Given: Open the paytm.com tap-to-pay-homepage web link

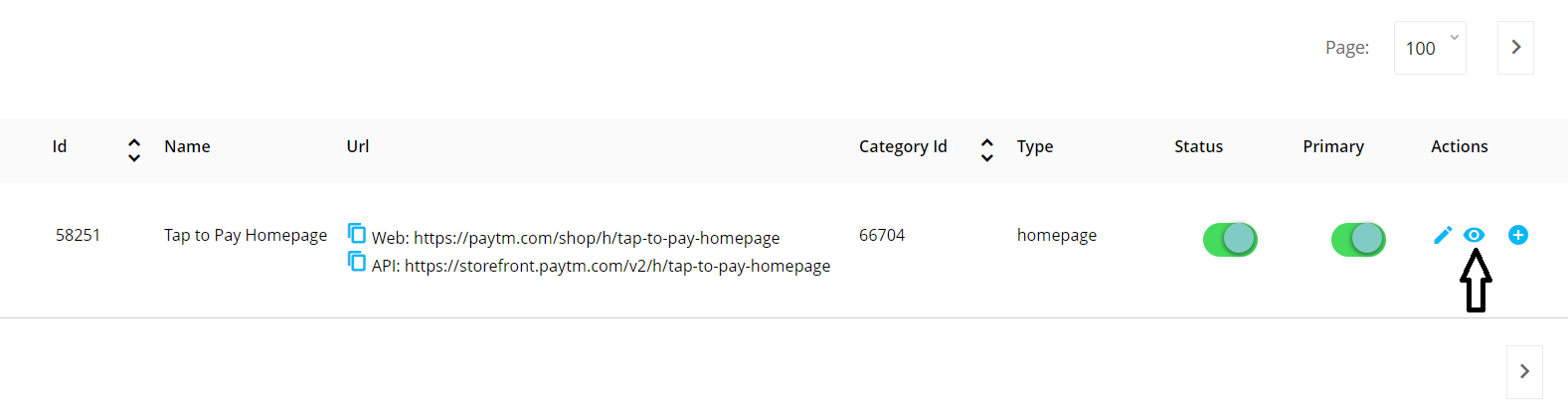Looking at the screenshot, I should click(597, 238).
